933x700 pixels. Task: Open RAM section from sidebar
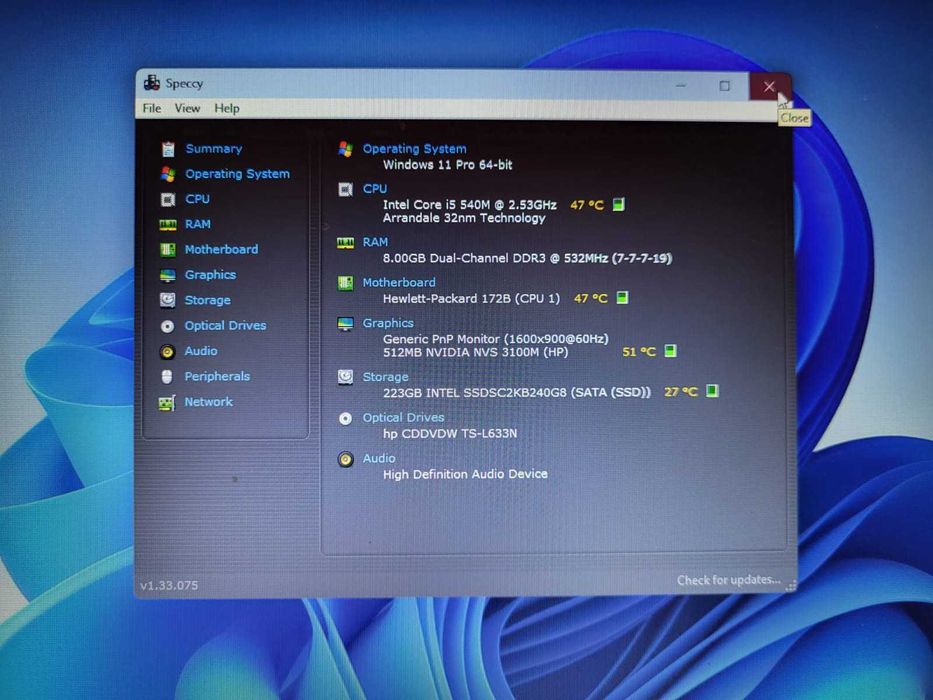pyautogui.click(x=198, y=224)
